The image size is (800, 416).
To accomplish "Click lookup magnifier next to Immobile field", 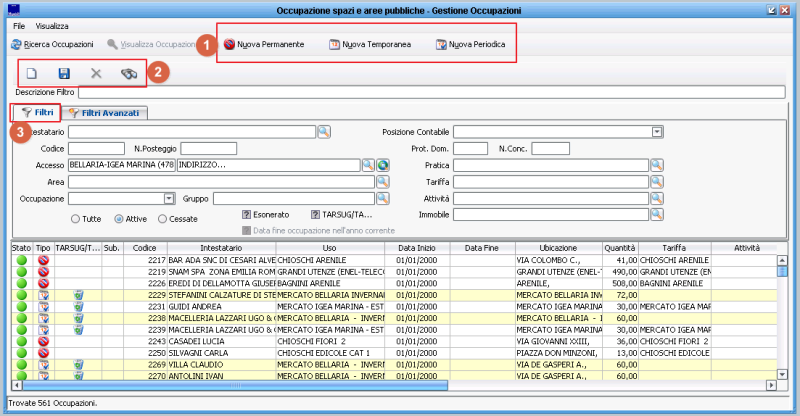I will tap(656, 214).
